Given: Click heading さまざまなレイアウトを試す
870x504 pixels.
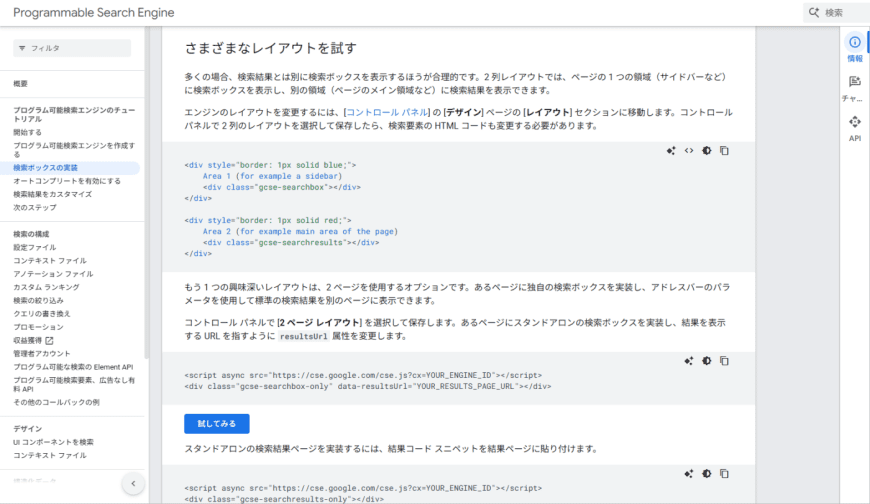Looking at the screenshot, I should point(271,48).
